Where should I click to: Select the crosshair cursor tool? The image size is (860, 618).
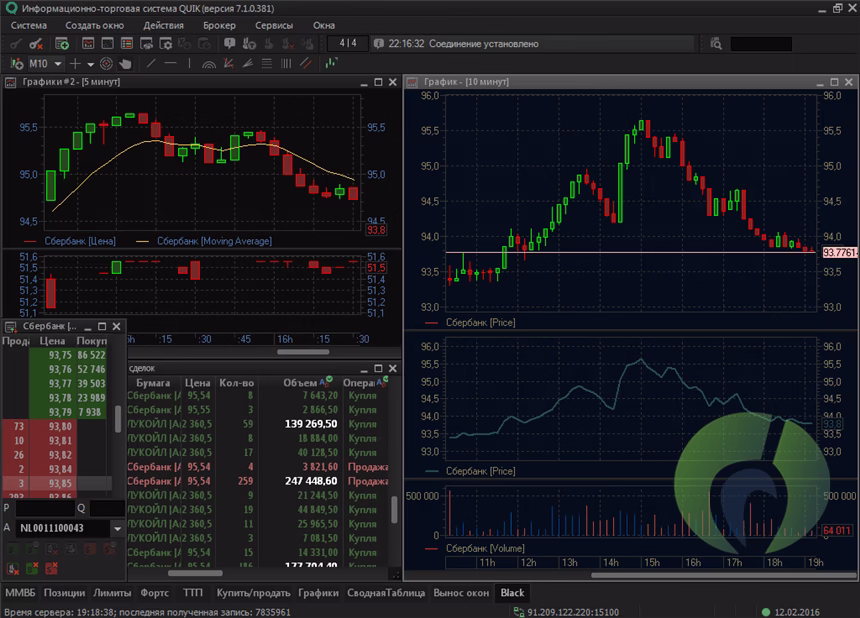[x=75, y=64]
